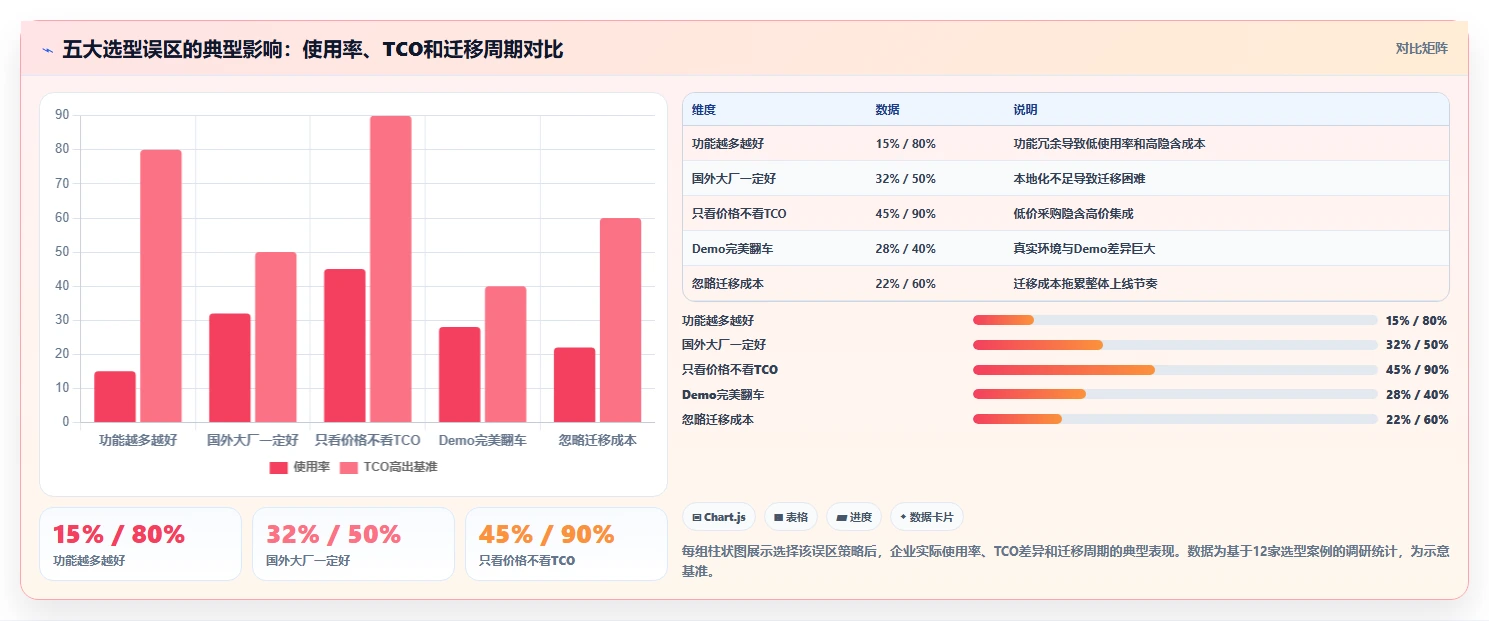Click 真实环境与Demo差异巨大 description
Screen dimensions: 1489x621
point(1084,249)
